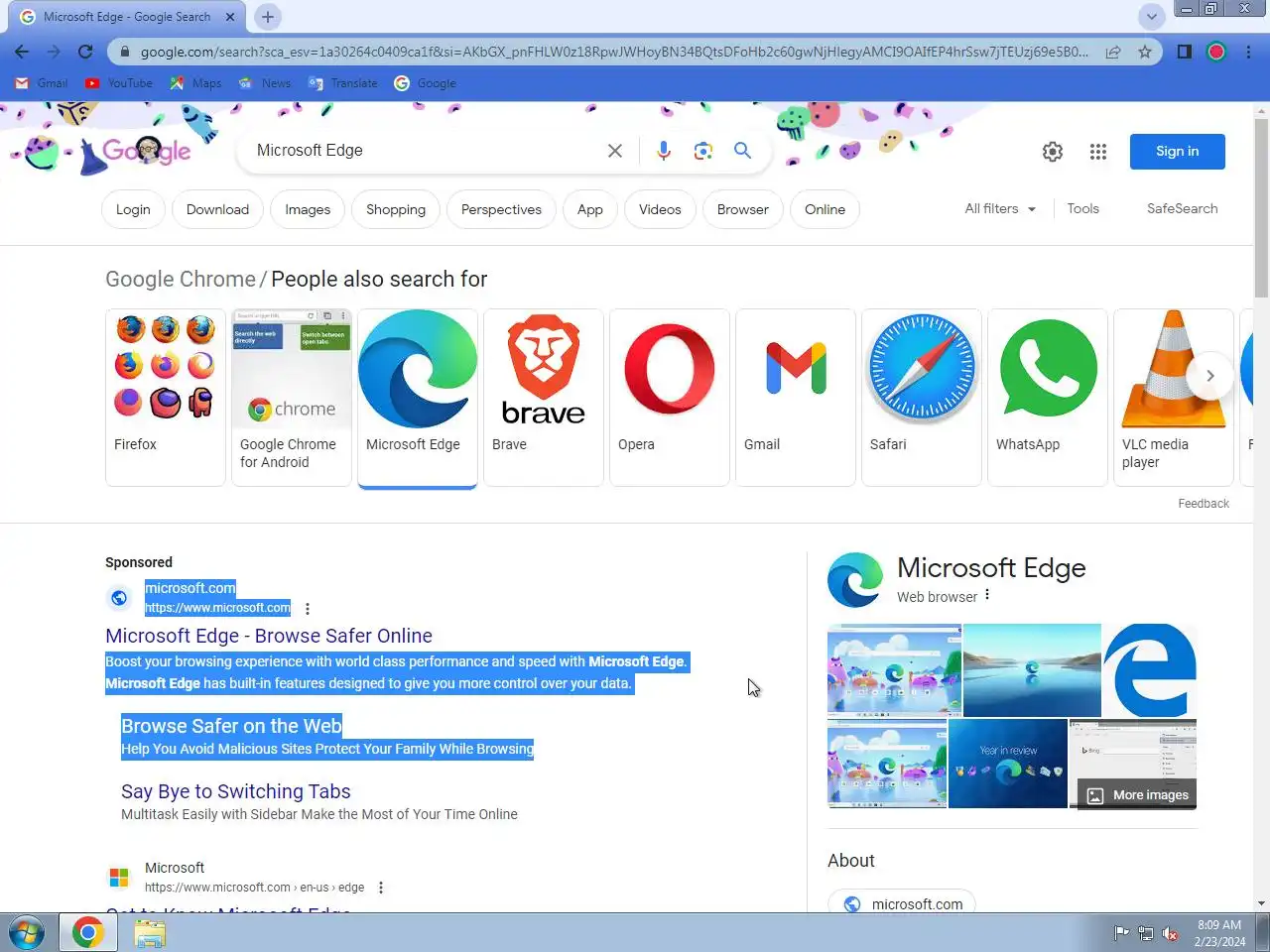This screenshot has width=1270, height=952.
Task: Open Chrome's three-dot menu
Action: pos(1248,52)
